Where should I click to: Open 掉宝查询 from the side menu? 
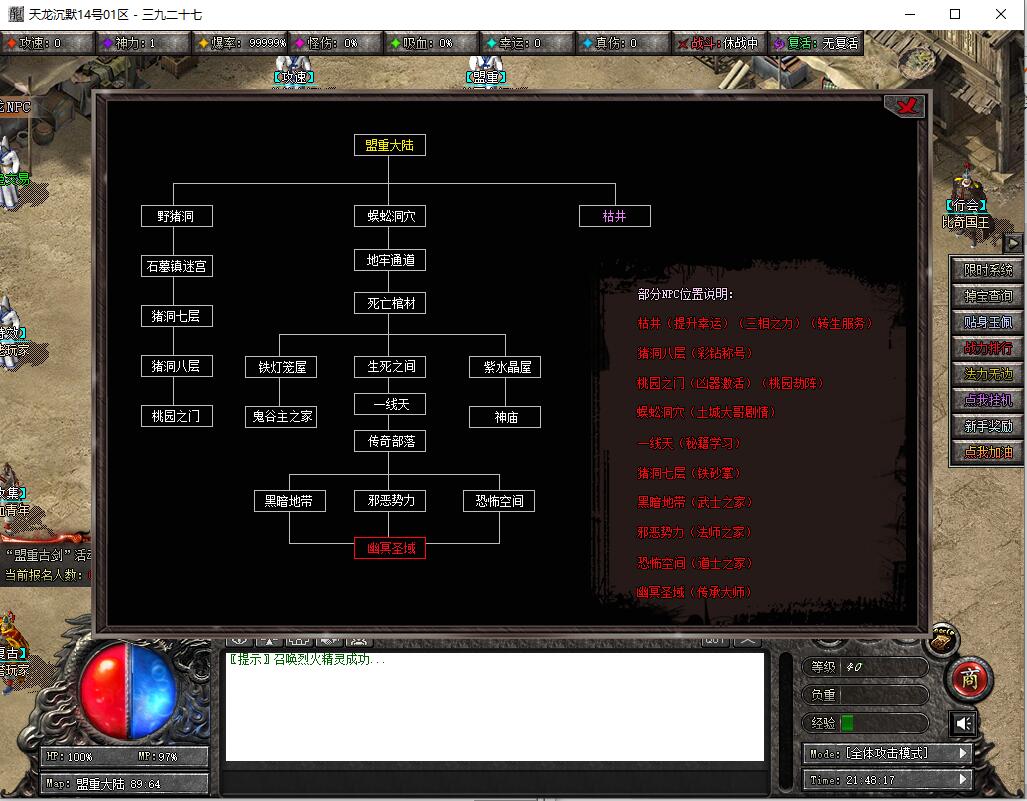[987, 296]
